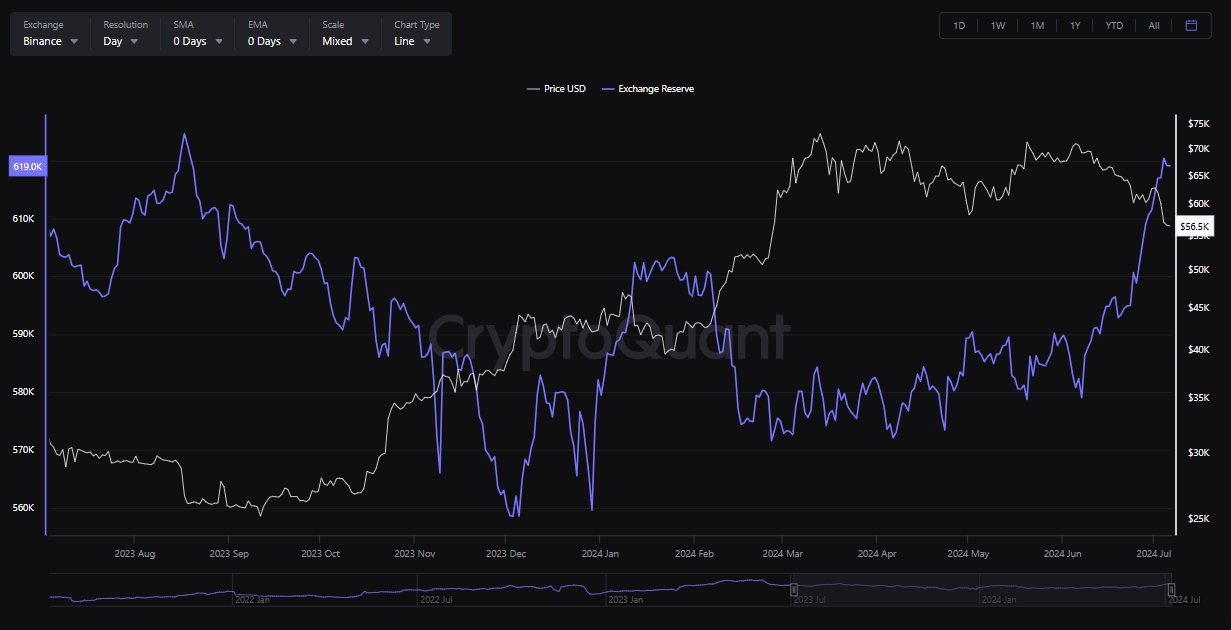Click the 2024 Jul date axis label

[x=1154, y=553]
